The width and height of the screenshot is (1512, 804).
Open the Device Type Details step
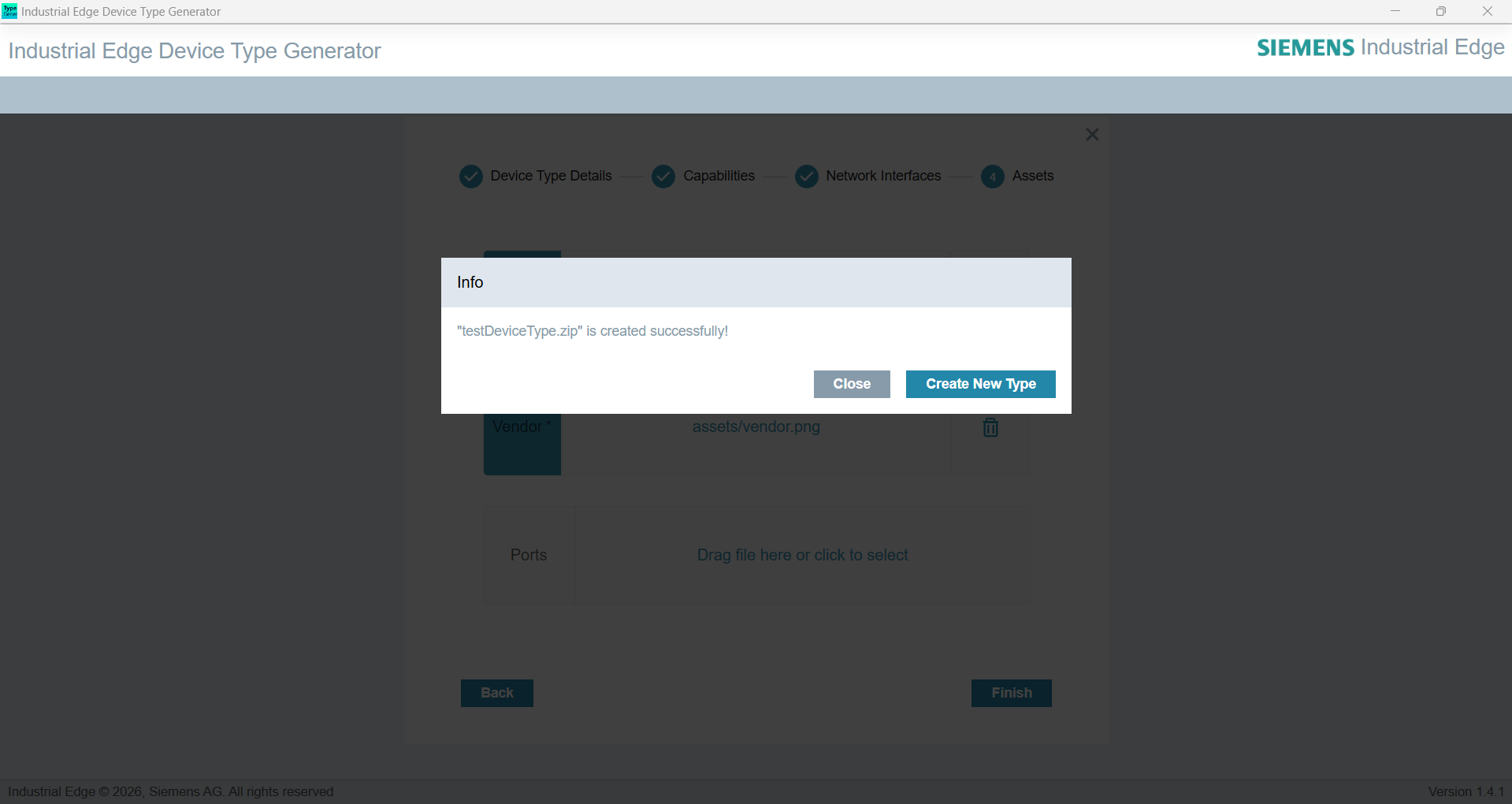click(551, 176)
